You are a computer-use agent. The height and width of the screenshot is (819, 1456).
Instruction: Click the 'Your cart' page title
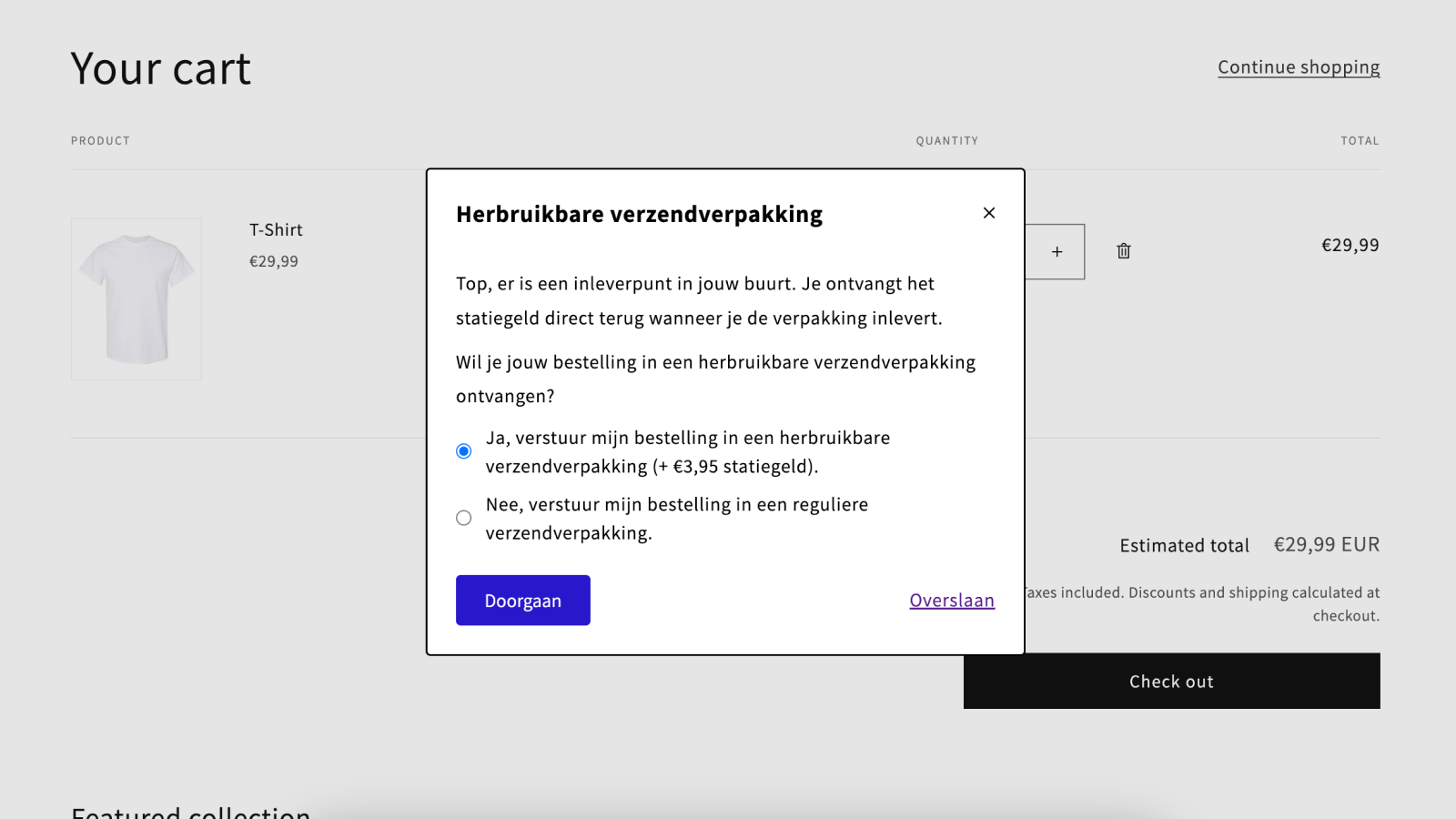tap(160, 67)
